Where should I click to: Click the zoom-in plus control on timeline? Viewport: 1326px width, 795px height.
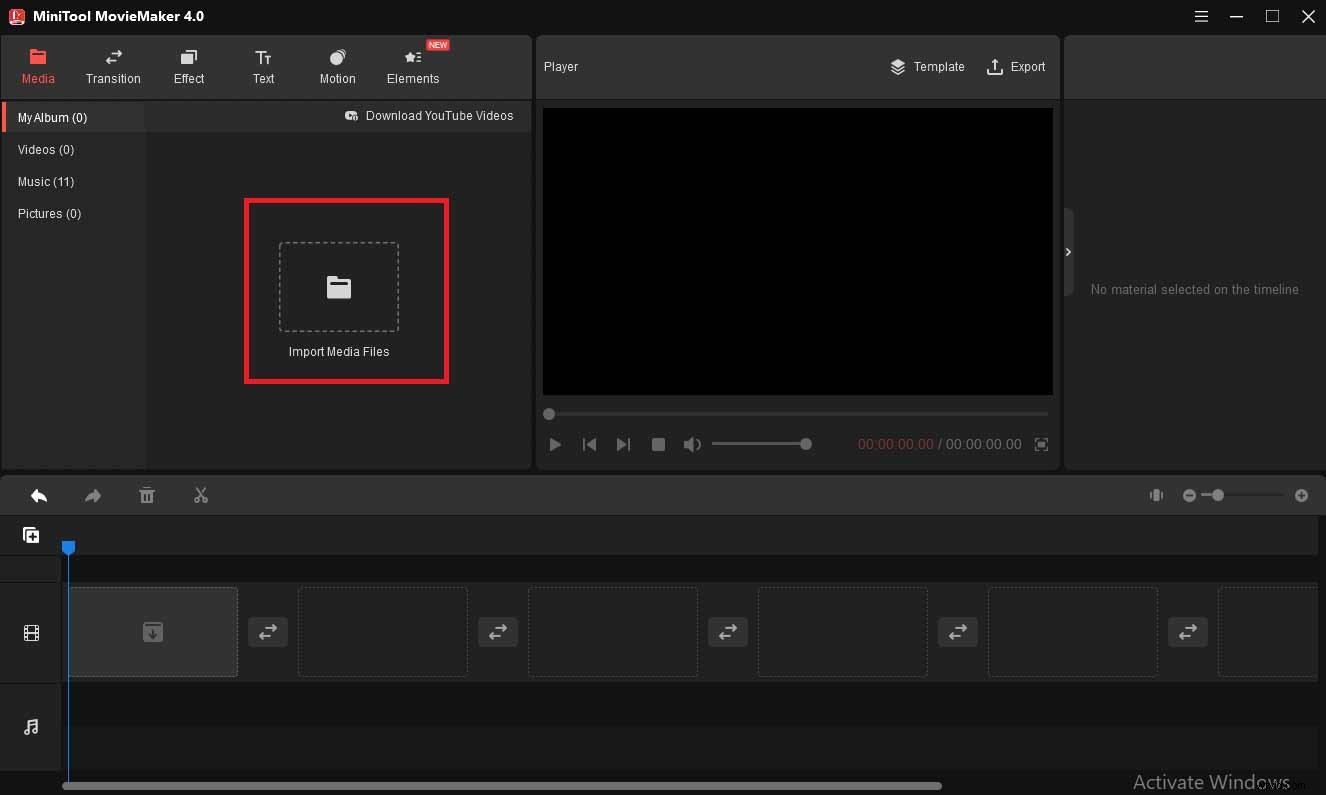tap(1302, 495)
